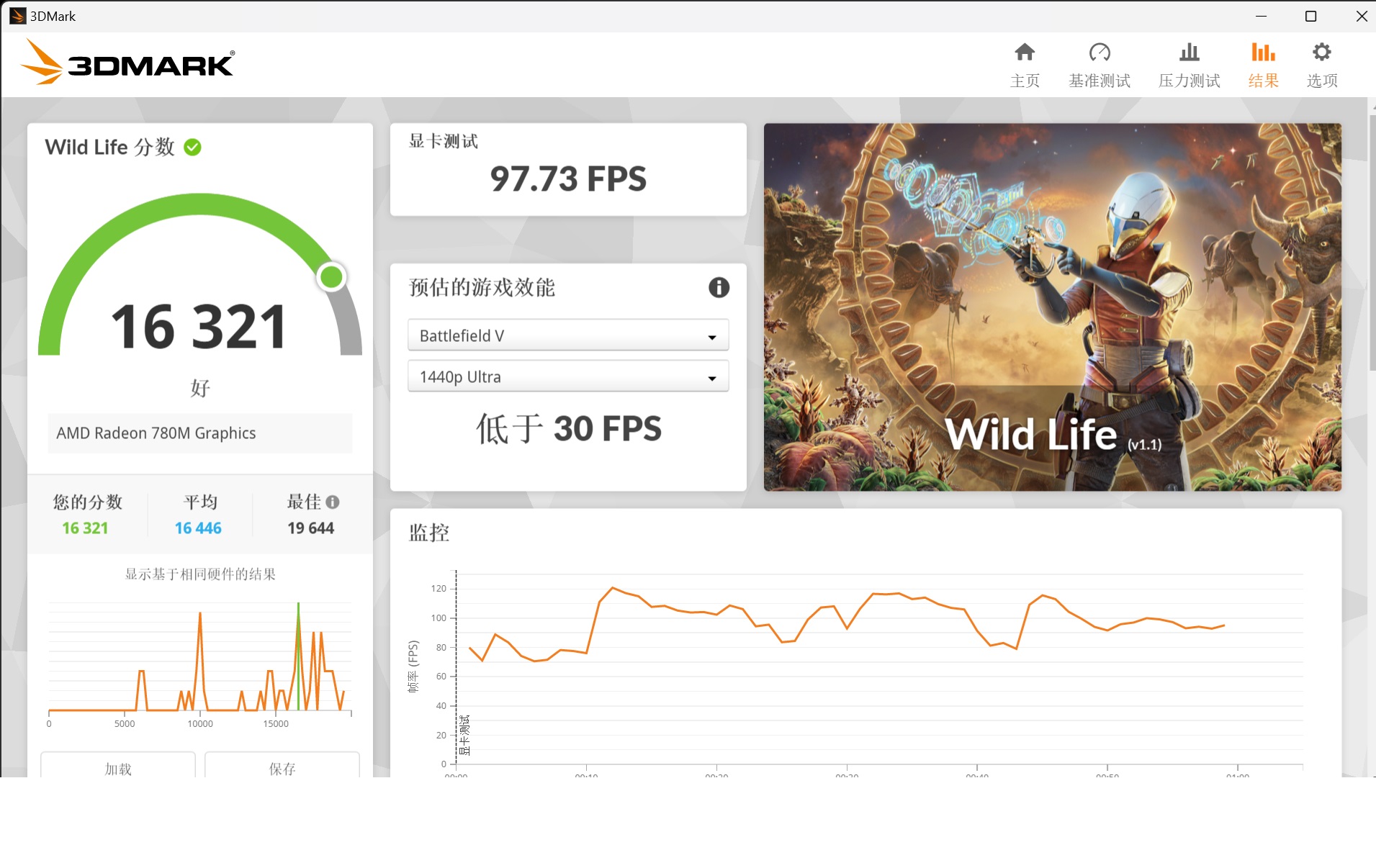Screen dimensions: 1376x868
Task: Open 压力测试 stress test tab
Action: click(1189, 65)
